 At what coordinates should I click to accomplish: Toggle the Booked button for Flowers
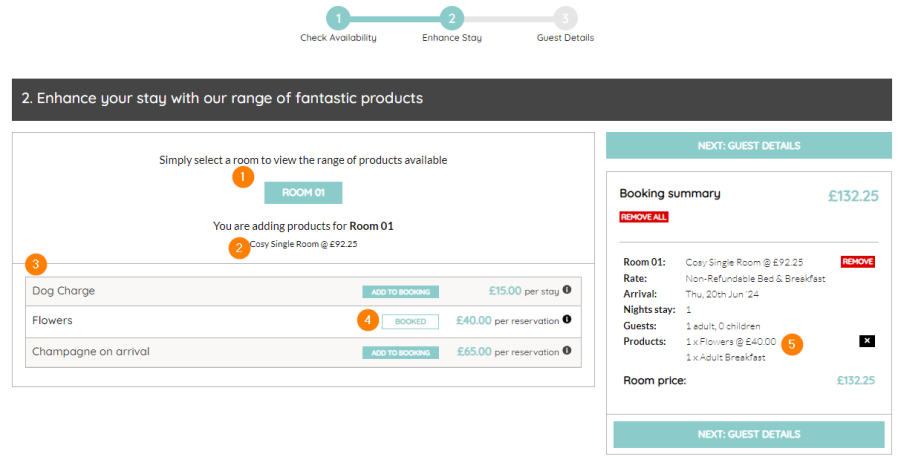coord(410,321)
